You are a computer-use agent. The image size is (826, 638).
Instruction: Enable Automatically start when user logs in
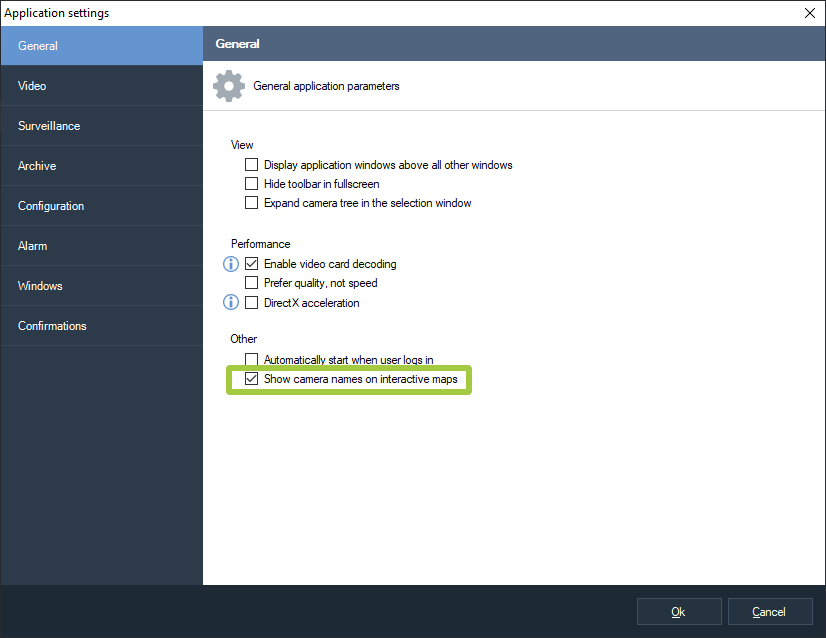click(252, 360)
